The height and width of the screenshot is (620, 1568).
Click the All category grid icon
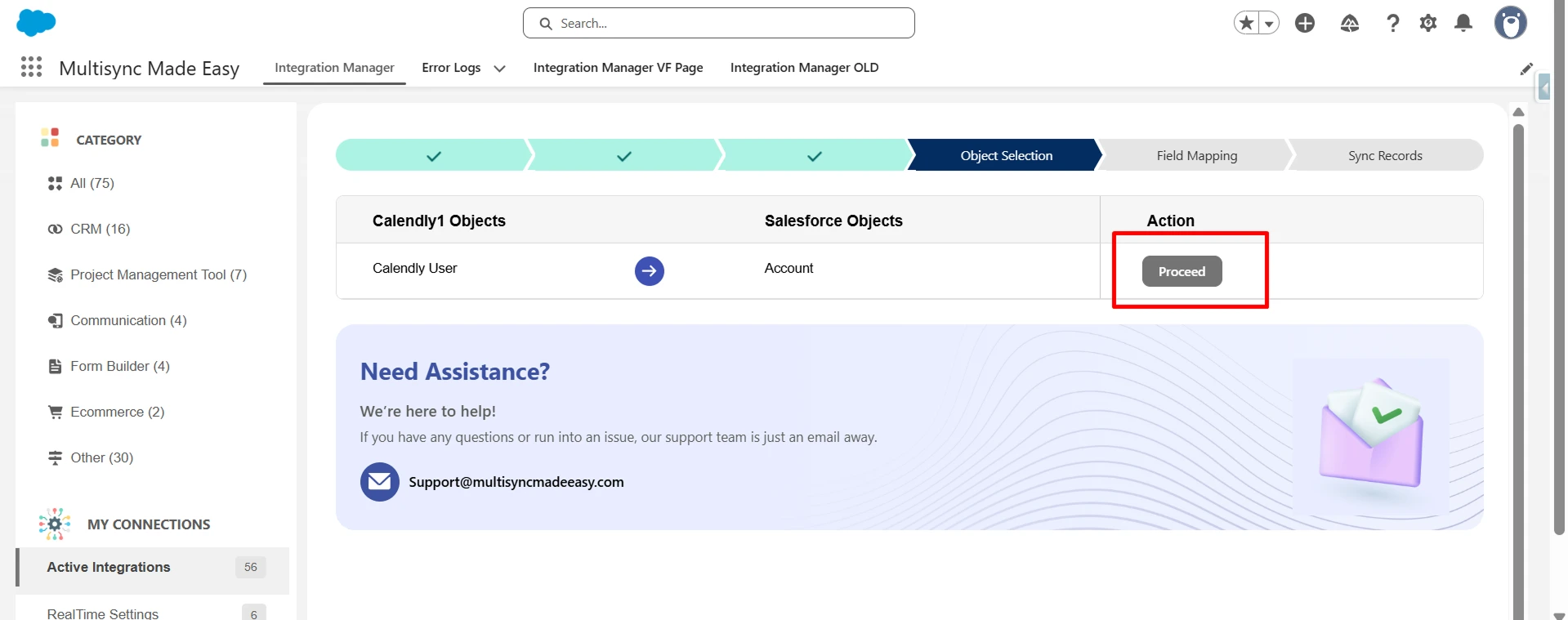pyautogui.click(x=55, y=183)
